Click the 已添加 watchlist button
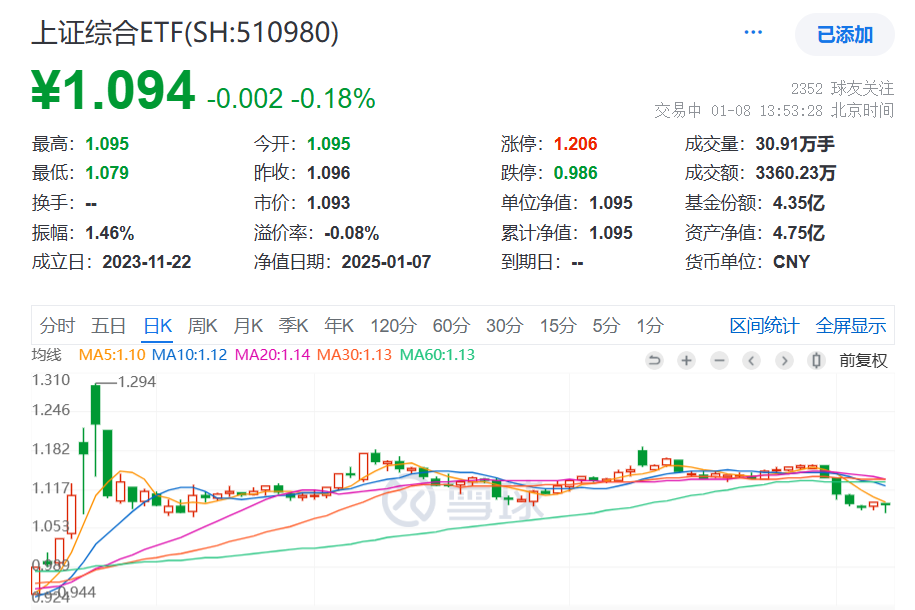Viewport: 915px width, 610px height. pyautogui.click(x=843, y=34)
